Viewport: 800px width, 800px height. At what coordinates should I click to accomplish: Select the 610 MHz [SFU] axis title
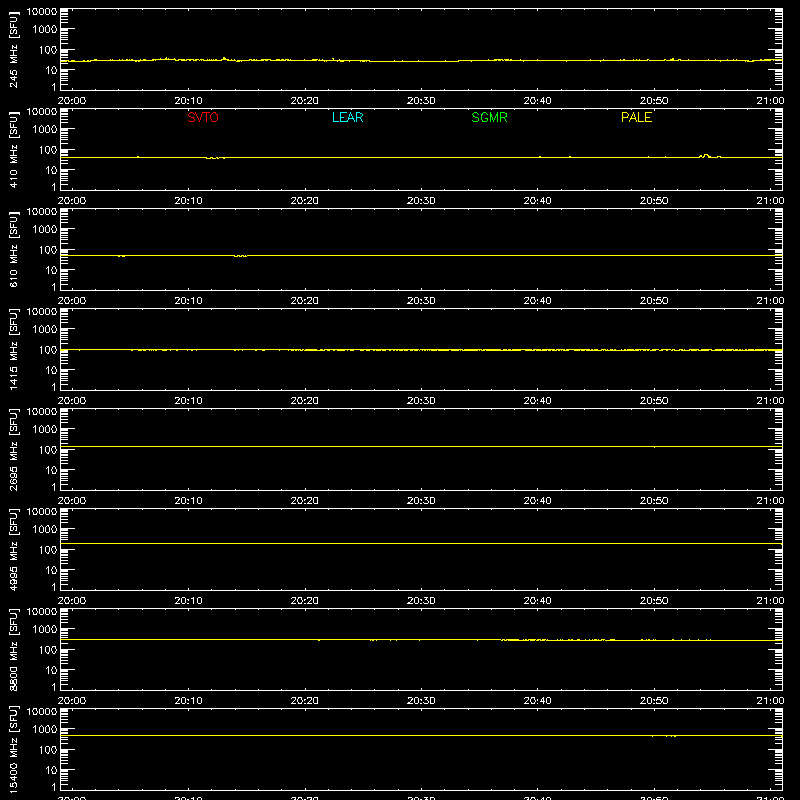point(14,249)
